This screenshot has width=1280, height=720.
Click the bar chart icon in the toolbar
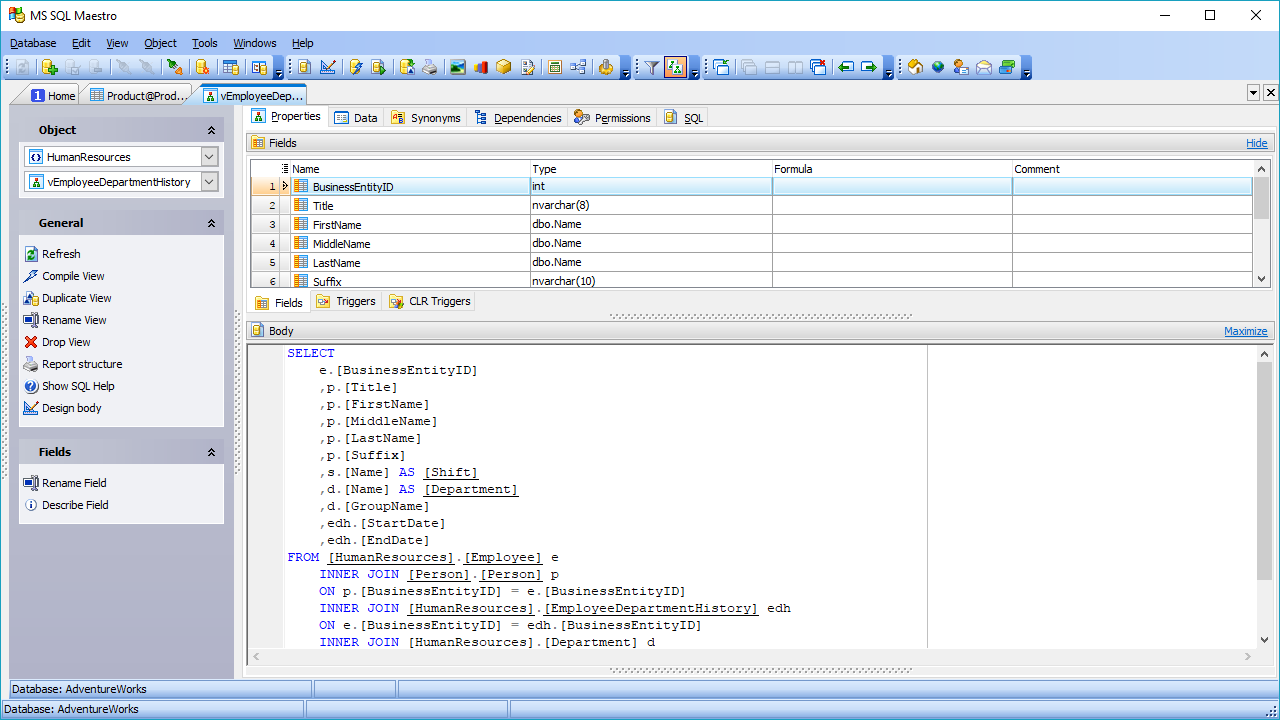481,67
